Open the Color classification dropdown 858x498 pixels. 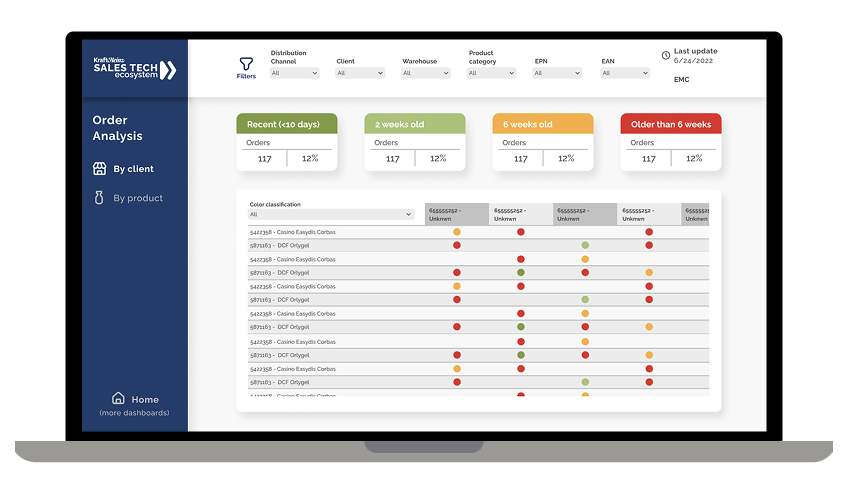coord(331,215)
